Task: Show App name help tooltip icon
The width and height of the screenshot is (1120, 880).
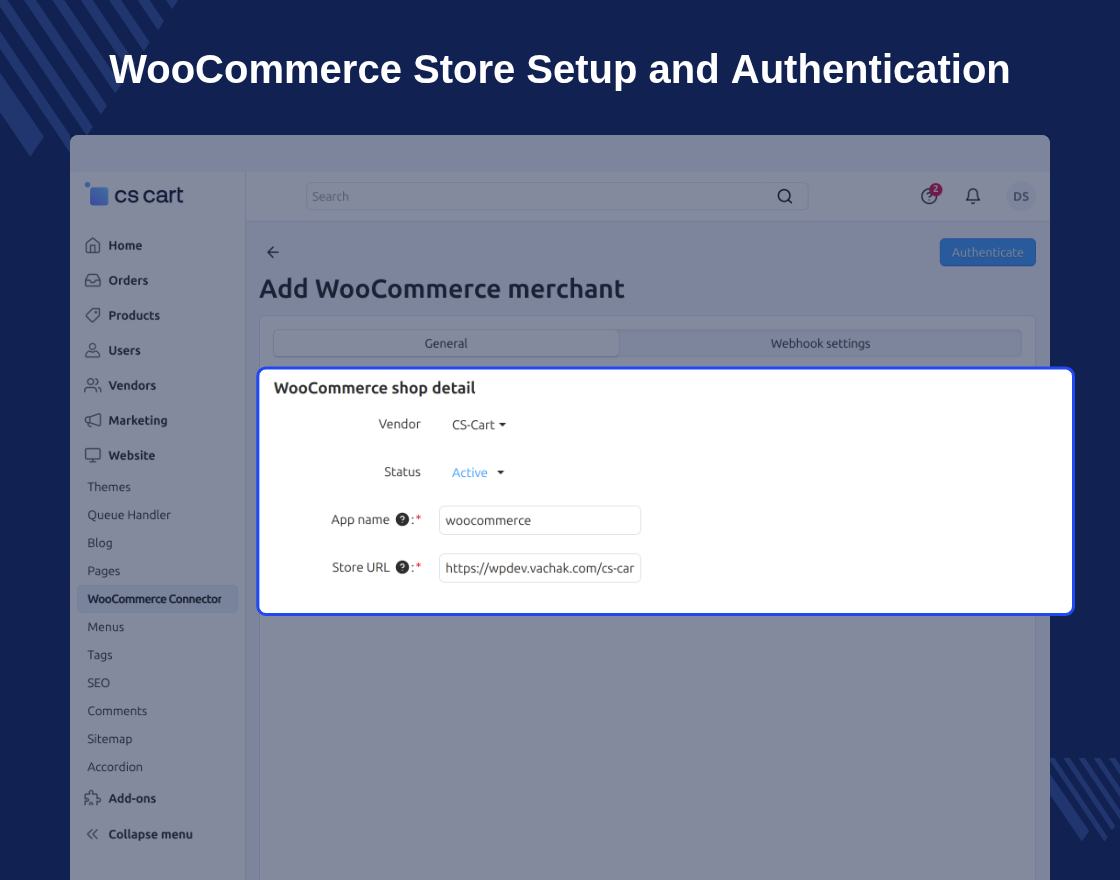Action: 402,519
